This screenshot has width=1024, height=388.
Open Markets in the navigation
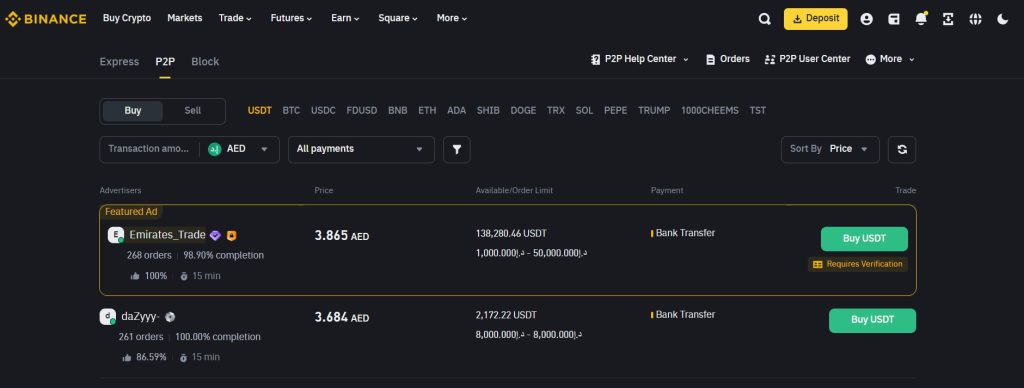click(185, 18)
